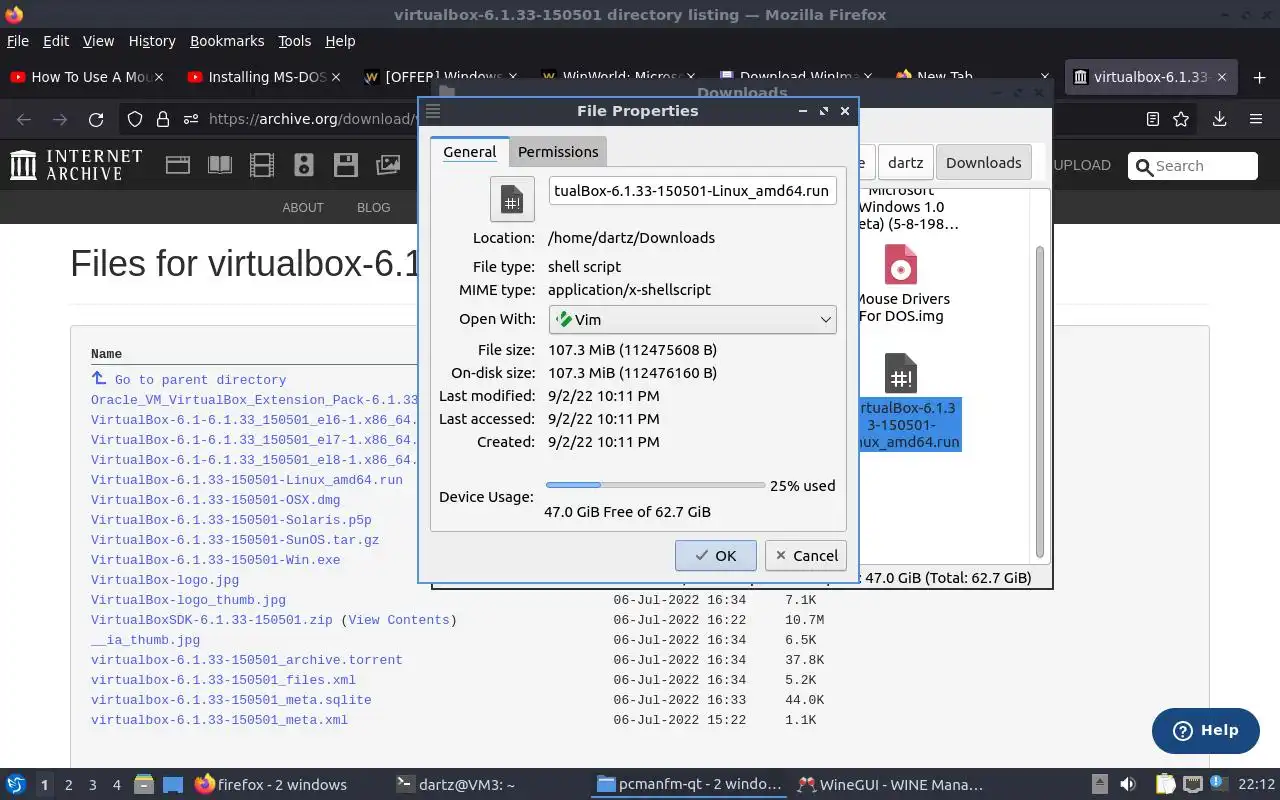This screenshot has width=1280, height=800.
Task: Click show desktop icon in panel
Action: coord(173,785)
